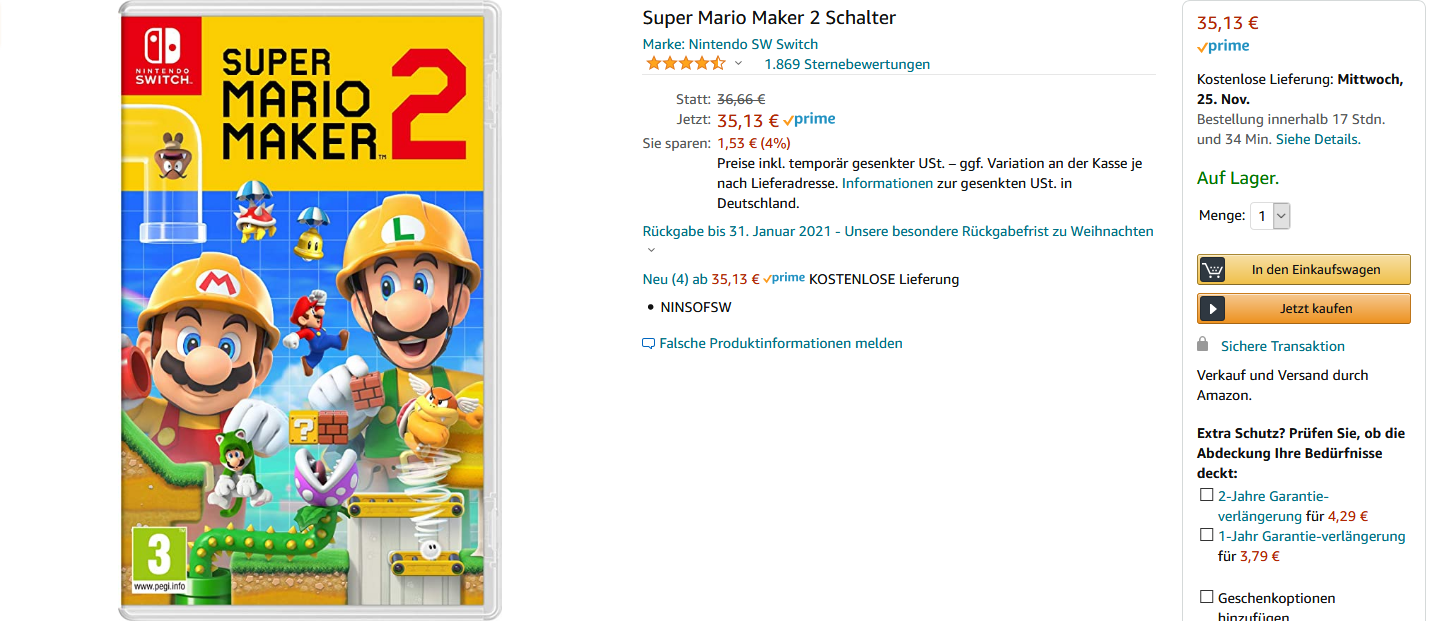Open the 1.869 Sternebewertungen link
1444x621 pixels.
tap(847, 64)
